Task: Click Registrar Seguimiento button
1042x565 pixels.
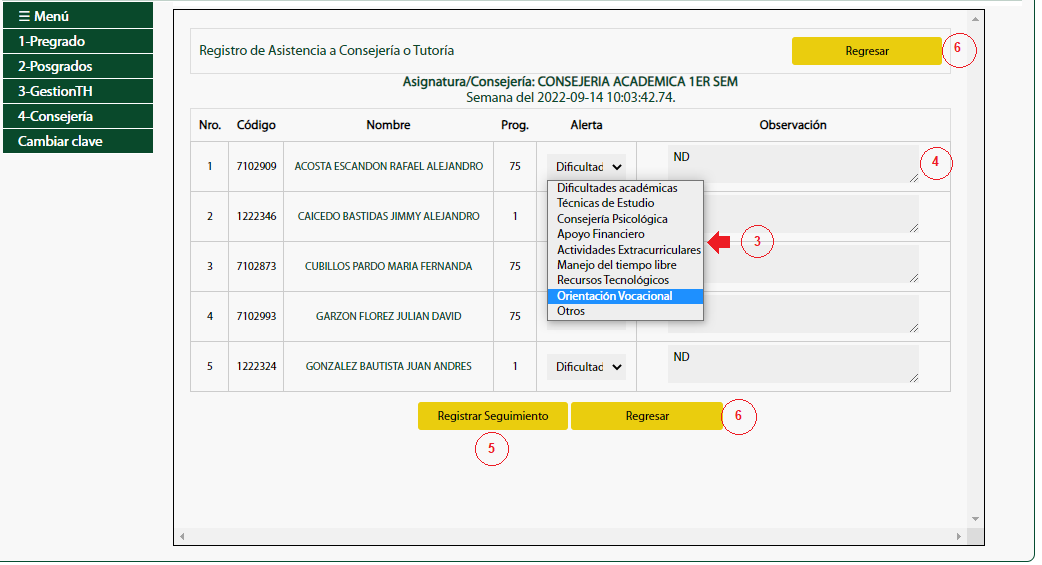Action: click(492, 416)
